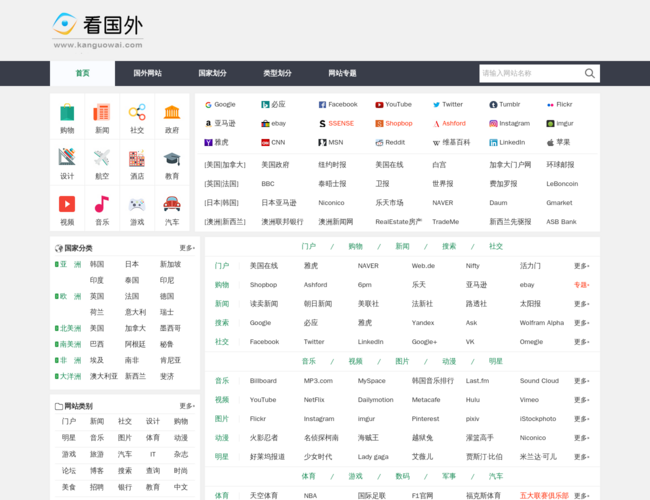
Task: Click the search magnifier icon
Action: pyautogui.click(x=589, y=73)
